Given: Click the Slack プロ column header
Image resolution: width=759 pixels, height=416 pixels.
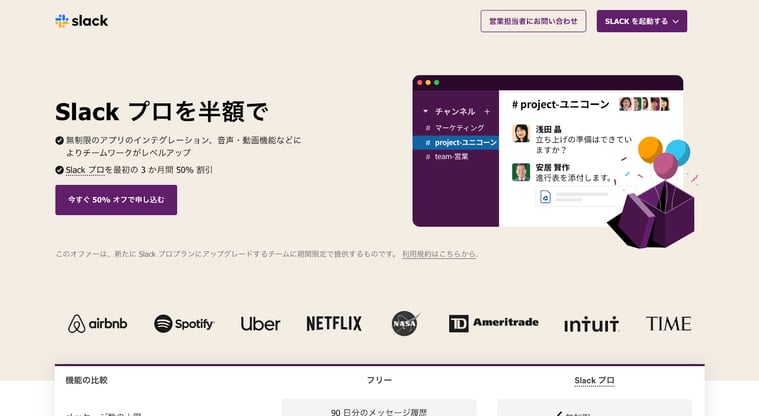Looking at the screenshot, I should [594, 381].
